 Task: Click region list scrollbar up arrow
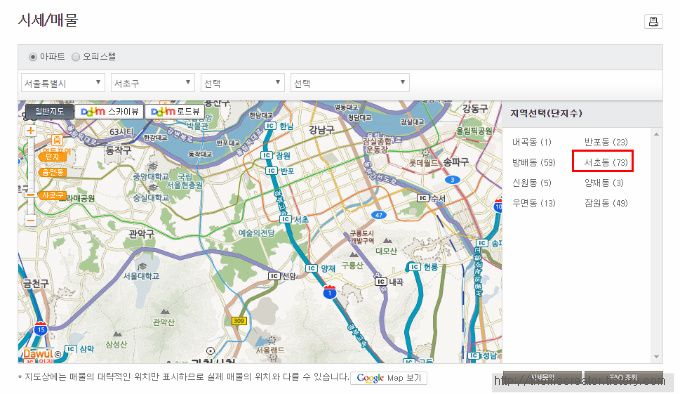[657, 134]
